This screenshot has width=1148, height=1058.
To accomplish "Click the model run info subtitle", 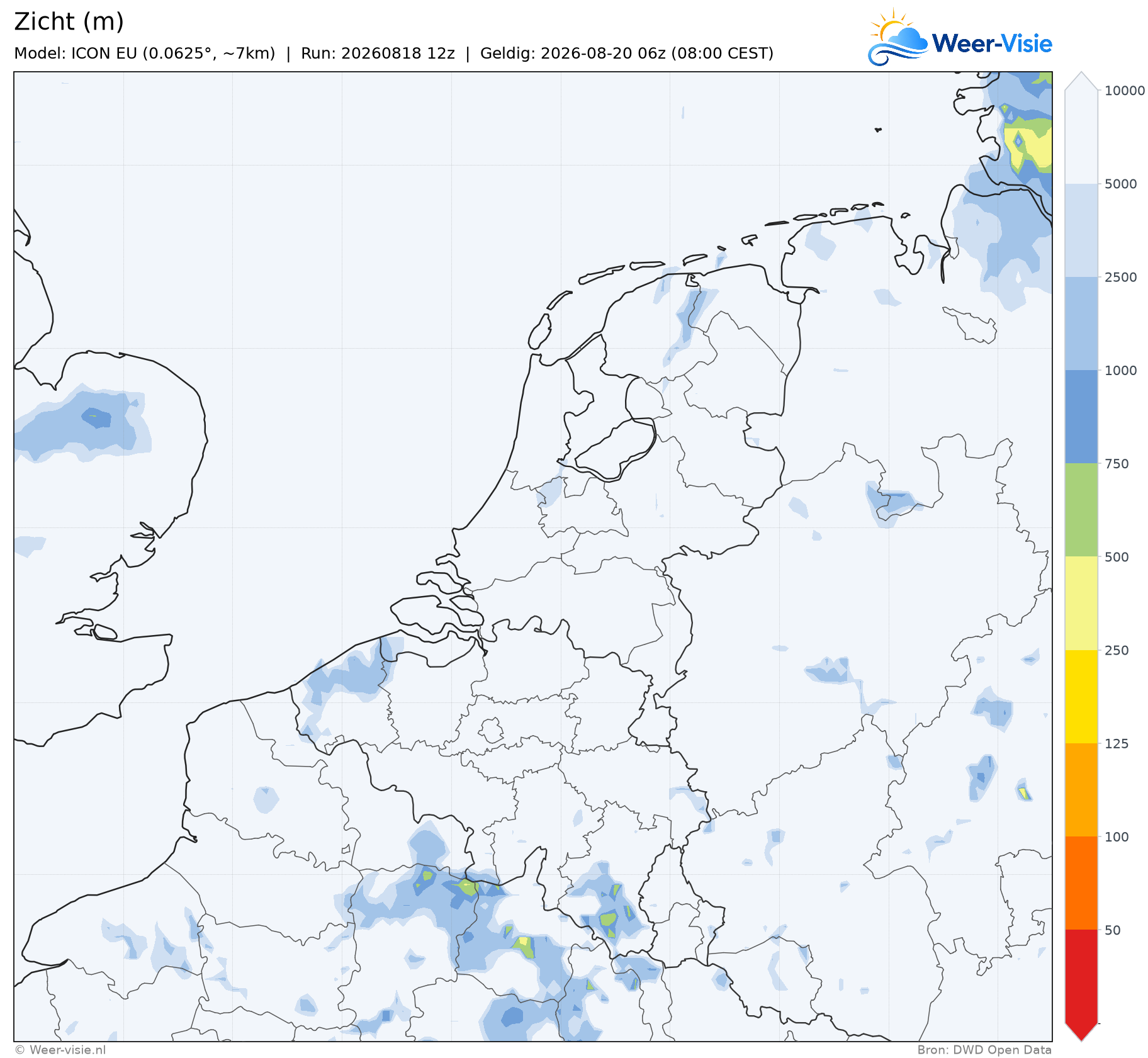I will (x=394, y=53).
